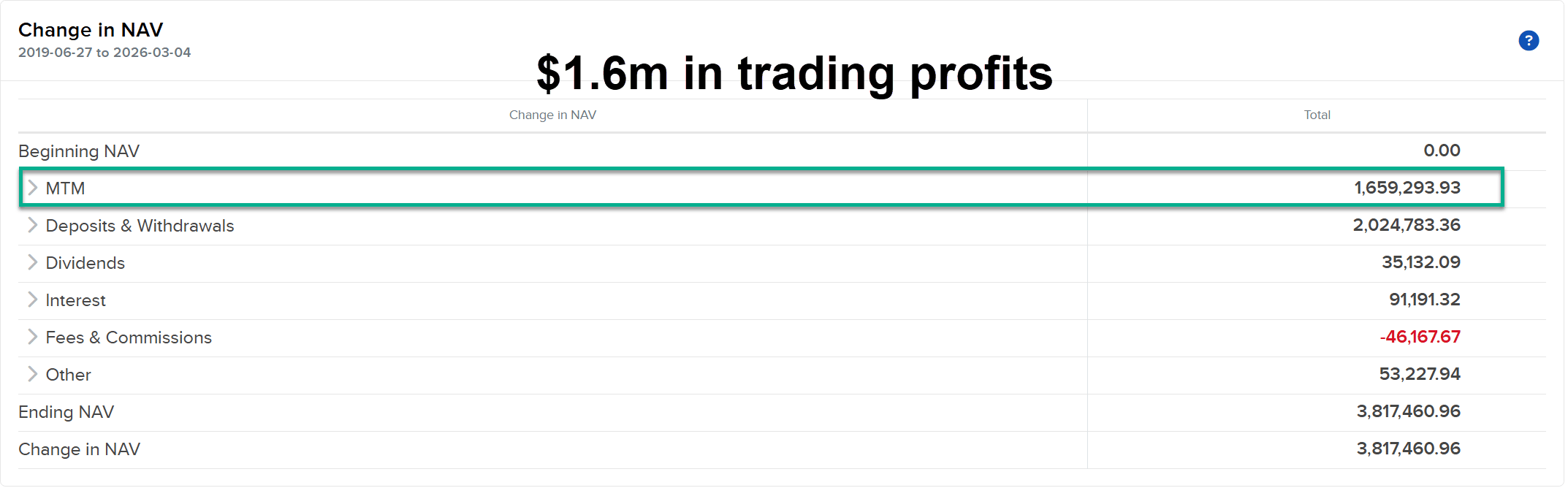Screen dimensions: 1568x488
Task: Expand the Deposits & Withdrawals chevron
Action: click(32, 225)
